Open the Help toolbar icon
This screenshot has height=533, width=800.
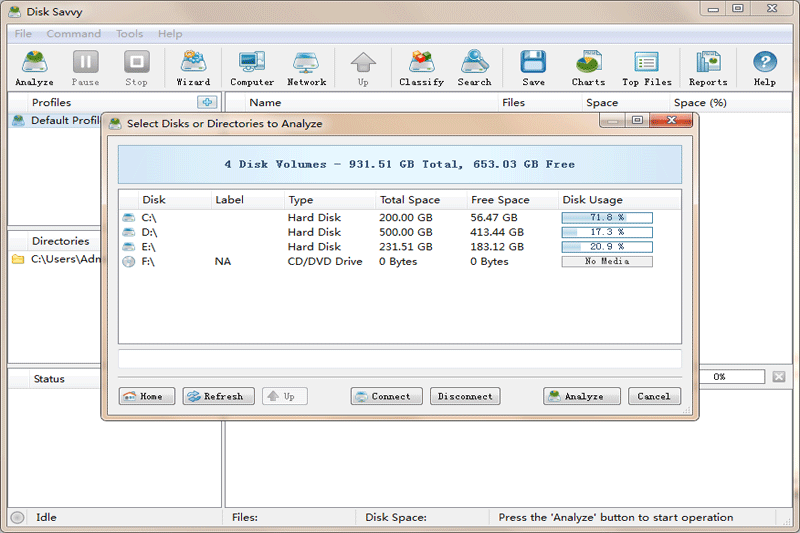click(x=764, y=68)
